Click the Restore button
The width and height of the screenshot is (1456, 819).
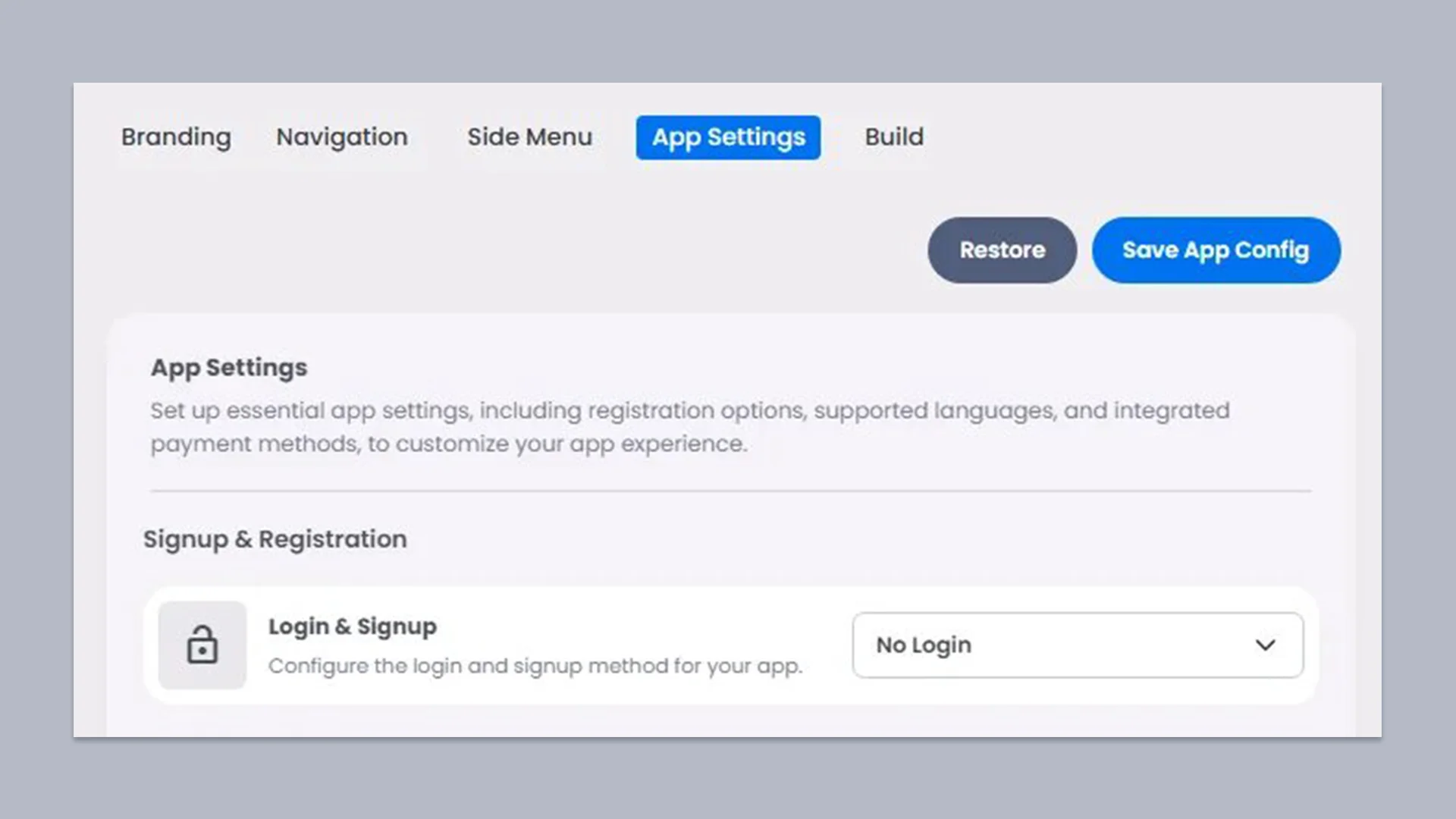coord(1002,250)
